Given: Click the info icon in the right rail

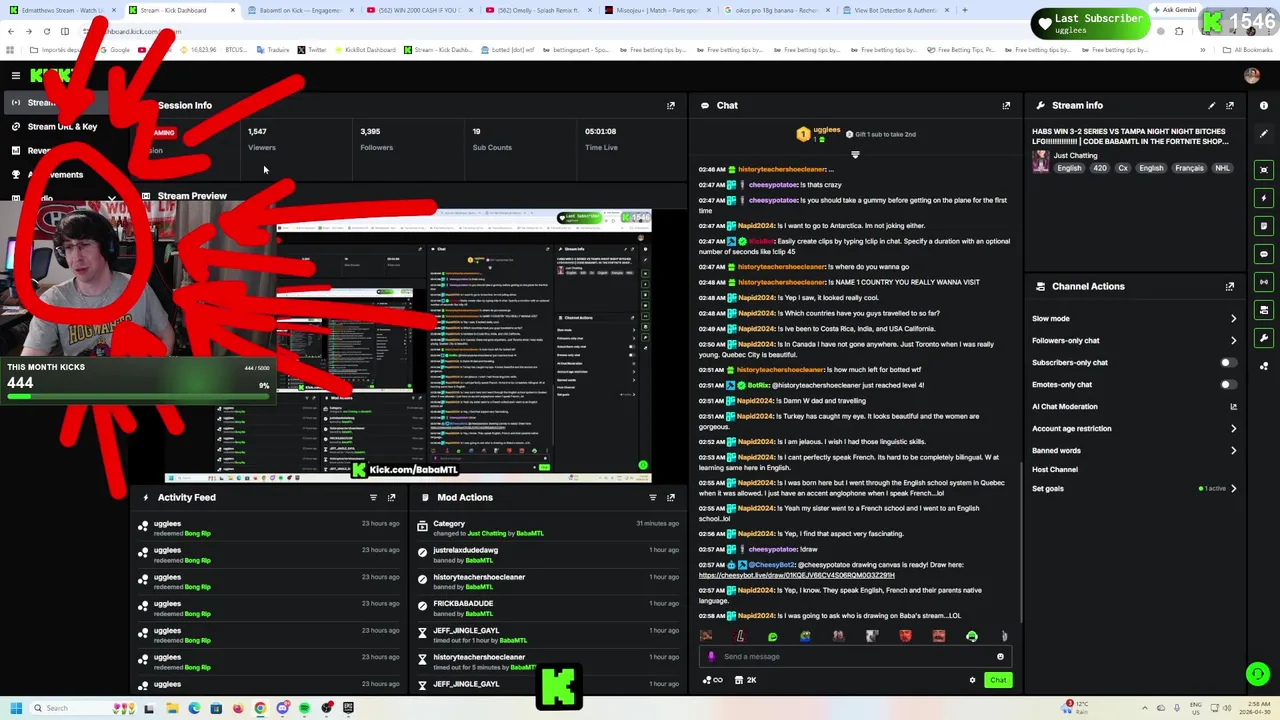Looking at the screenshot, I should [x=1264, y=105].
